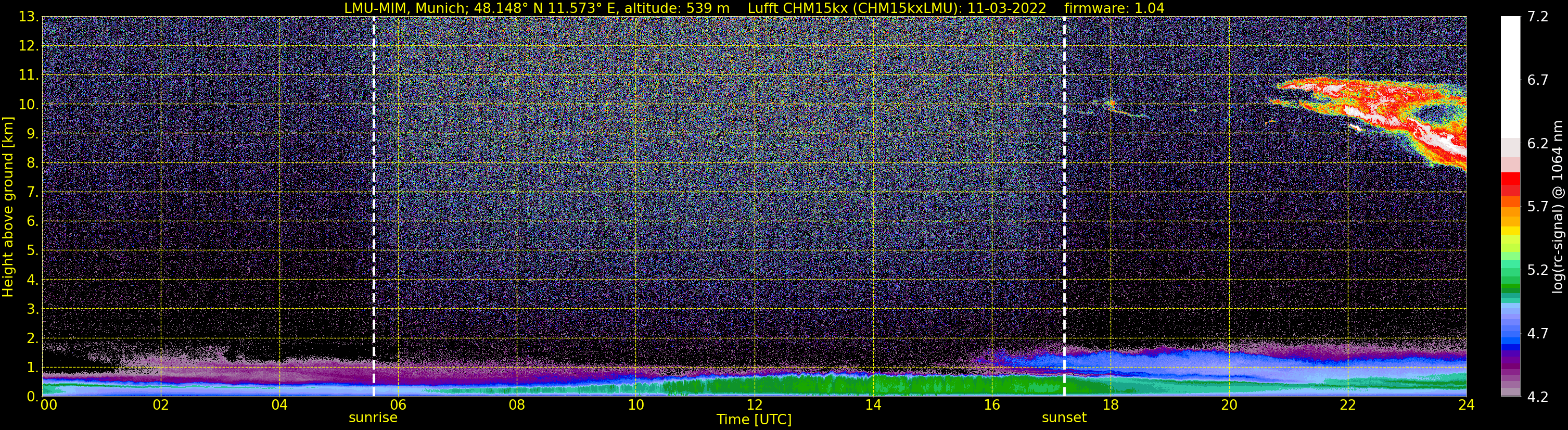This screenshot has height=430, width=1568.
Task: Click the "6.7" colorbar tick label
Action: (1538, 80)
